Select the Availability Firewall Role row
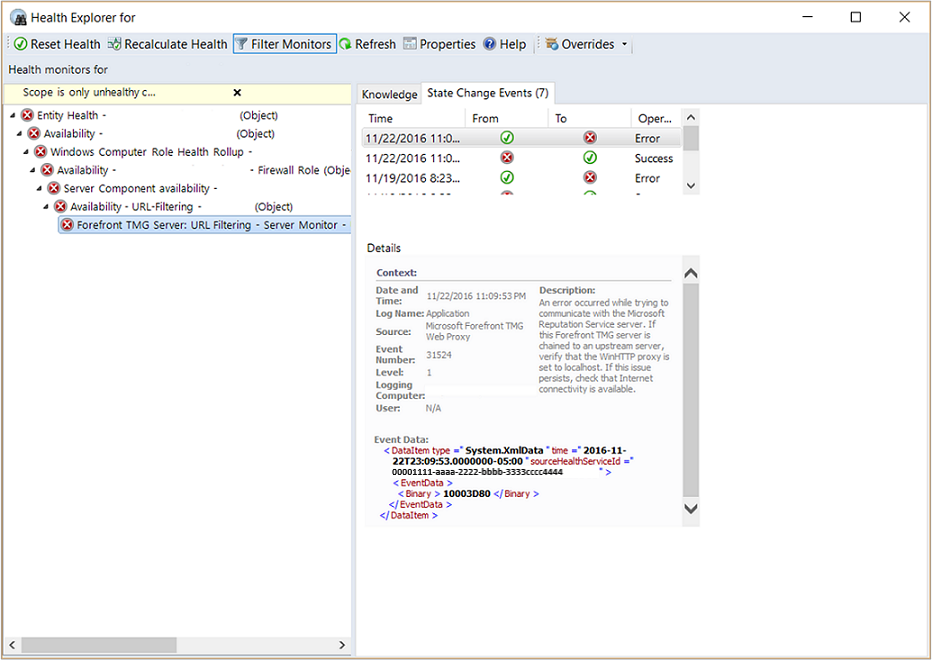This screenshot has height=660, width=932. 195,170
